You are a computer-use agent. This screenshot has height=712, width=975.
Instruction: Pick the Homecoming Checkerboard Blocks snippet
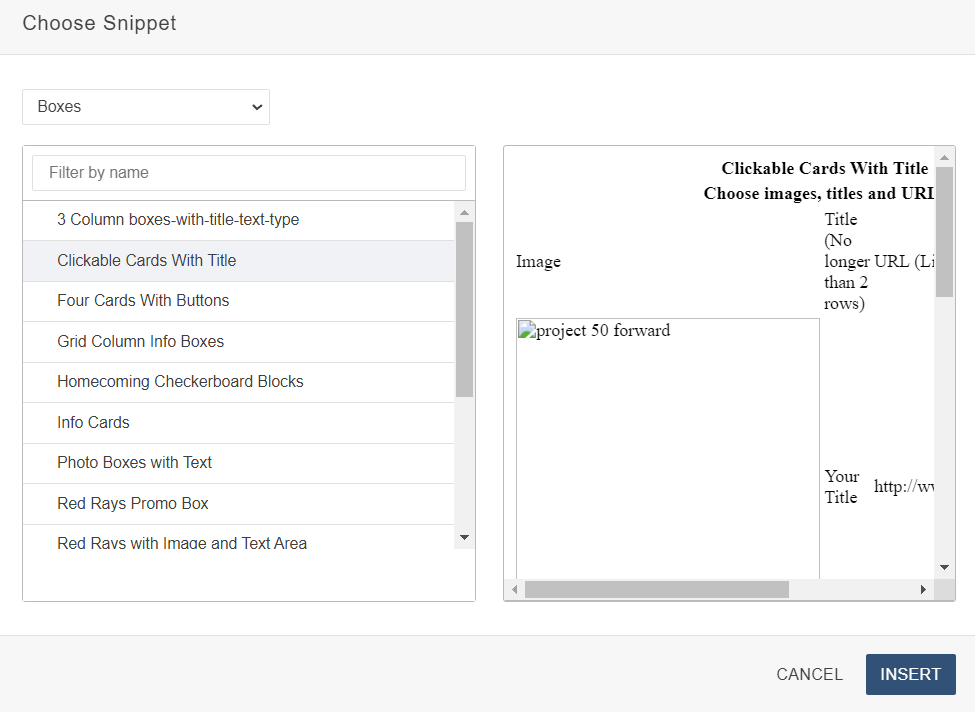coord(180,382)
